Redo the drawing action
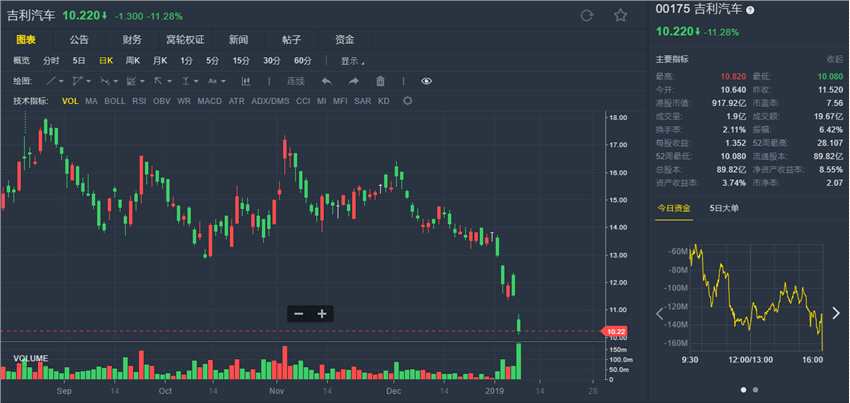The height and width of the screenshot is (403, 850). [x=353, y=80]
